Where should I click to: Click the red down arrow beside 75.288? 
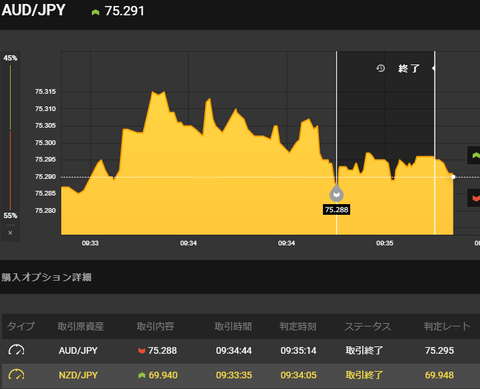point(142,350)
